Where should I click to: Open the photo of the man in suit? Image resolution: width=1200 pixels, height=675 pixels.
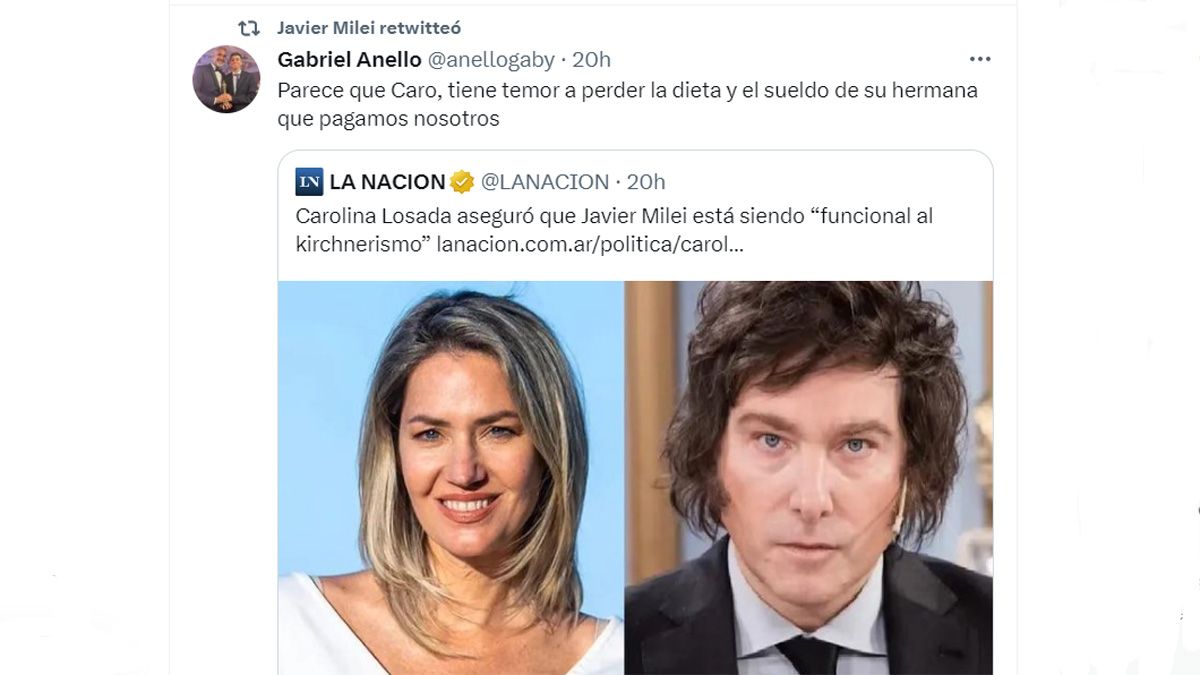809,478
